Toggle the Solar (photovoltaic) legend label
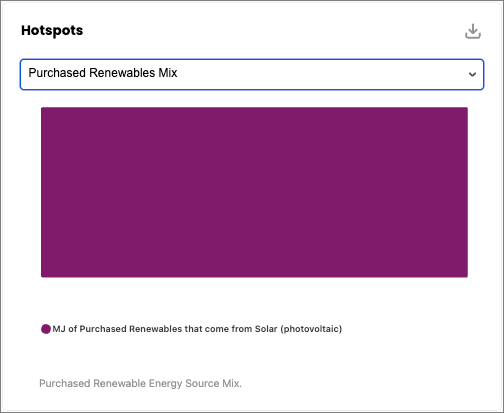Image resolution: width=504 pixels, height=413 pixels. click(197, 329)
